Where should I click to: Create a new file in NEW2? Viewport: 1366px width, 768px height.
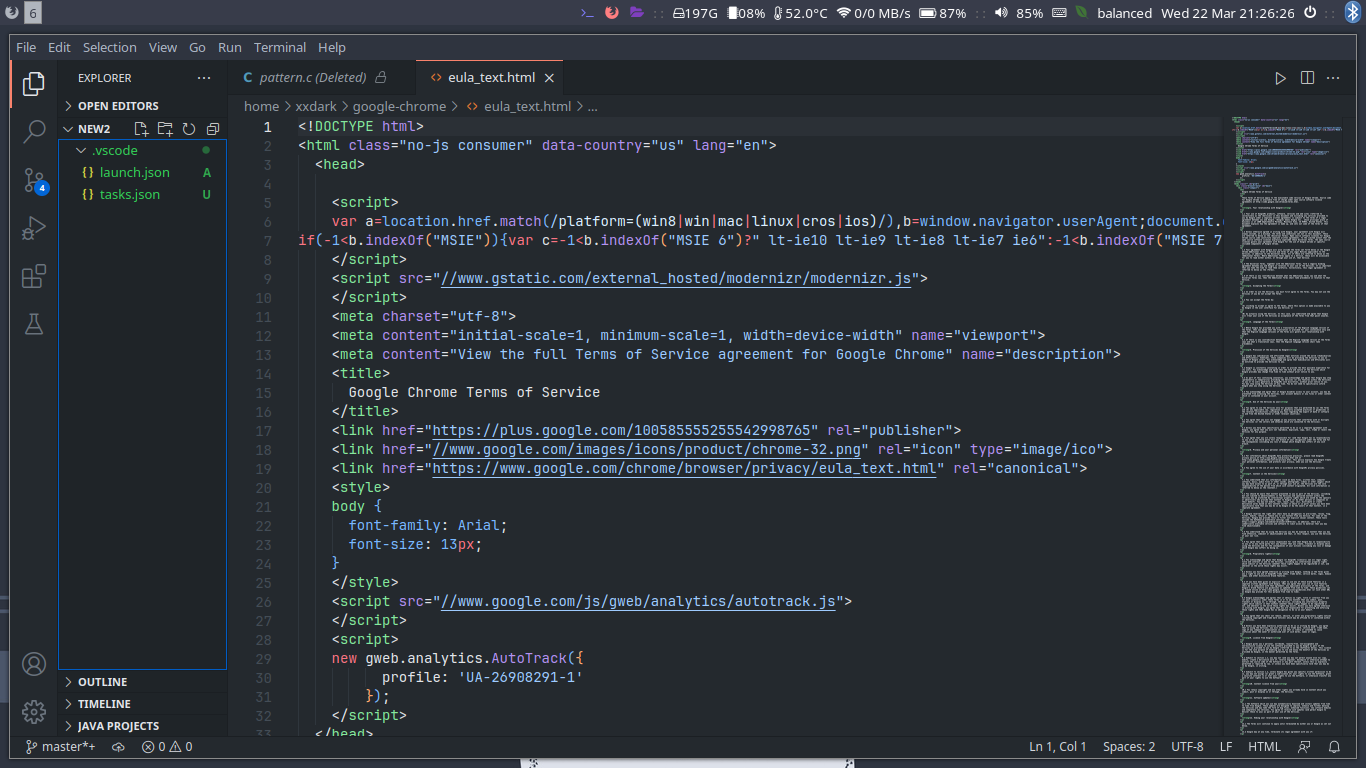point(141,129)
